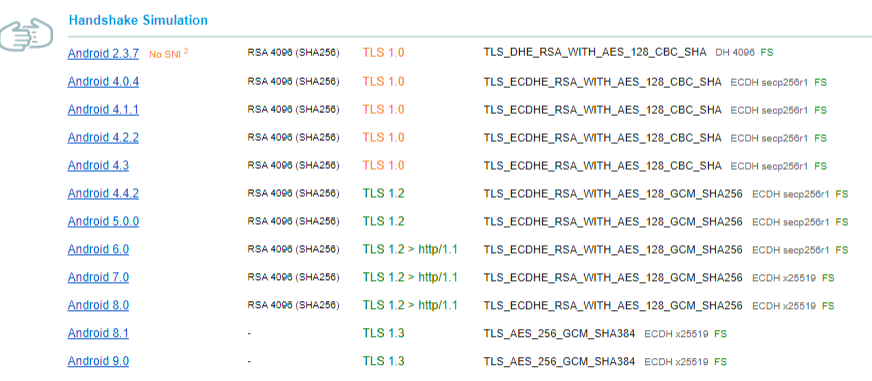The height and width of the screenshot is (381, 872).
Task: Click the FS label in Android 6.0 row
Action: pyautogui.click(x=842, y=250)
